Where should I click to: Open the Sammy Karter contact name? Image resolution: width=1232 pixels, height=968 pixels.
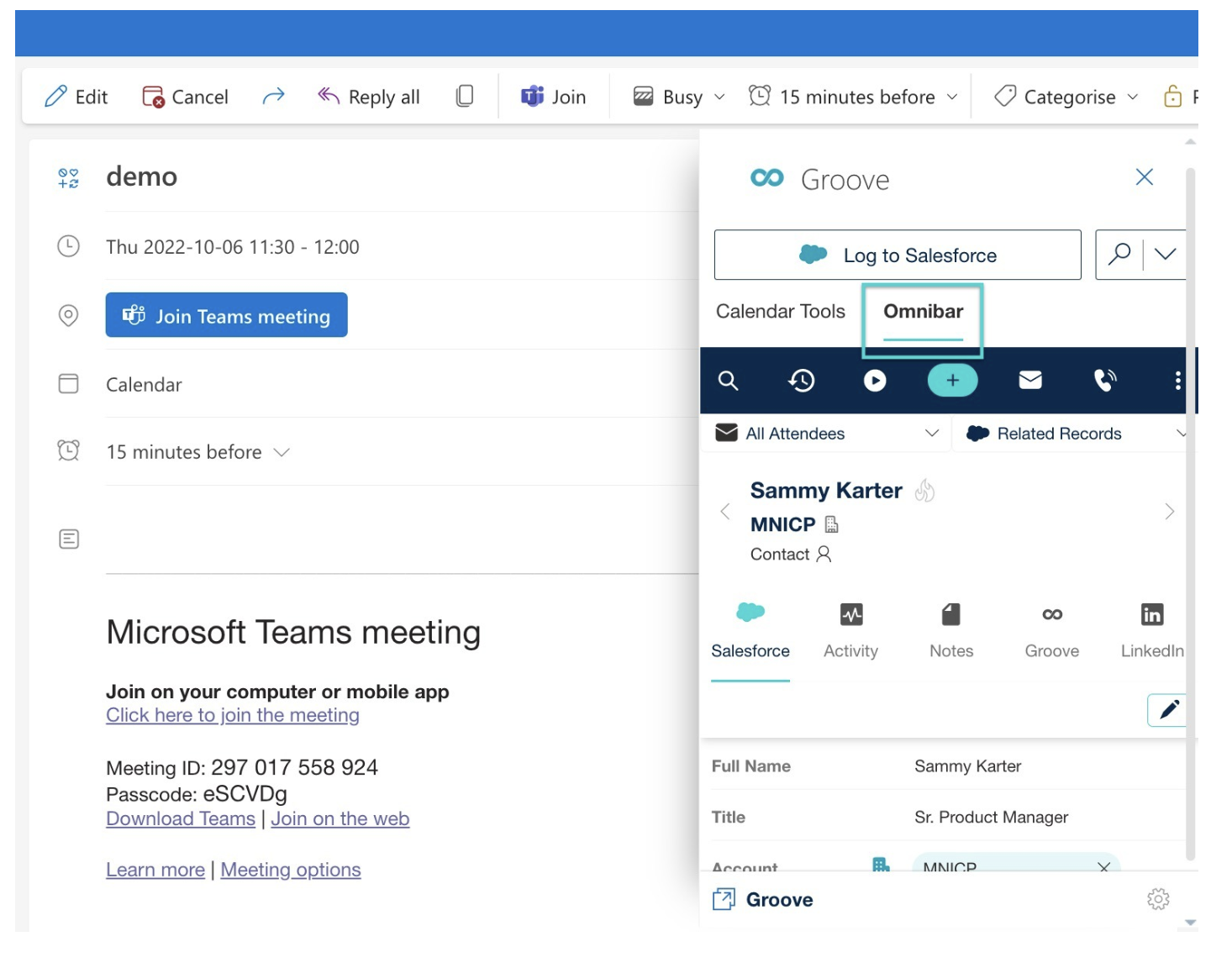(826, 491)
